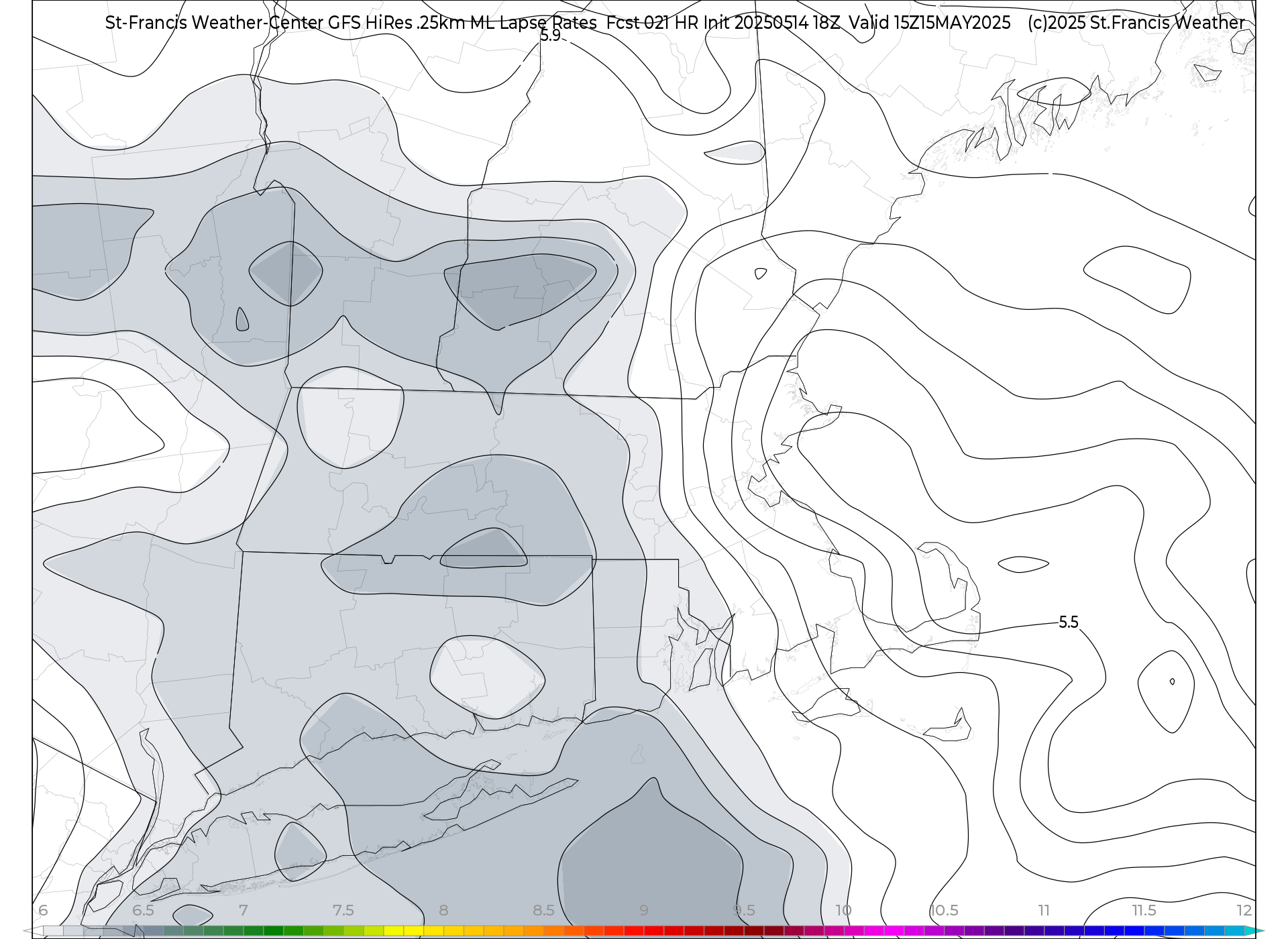Click the colorbar label 7.5

pyautogui.click(x=343, y=910)
